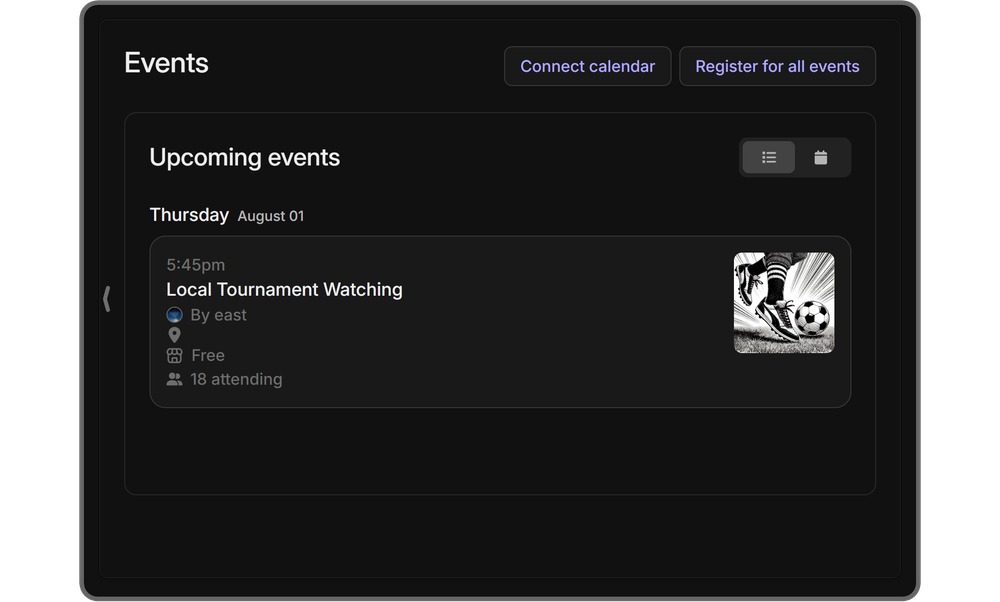
Task: Click Register for all events
Action: [x=777, y=66]
